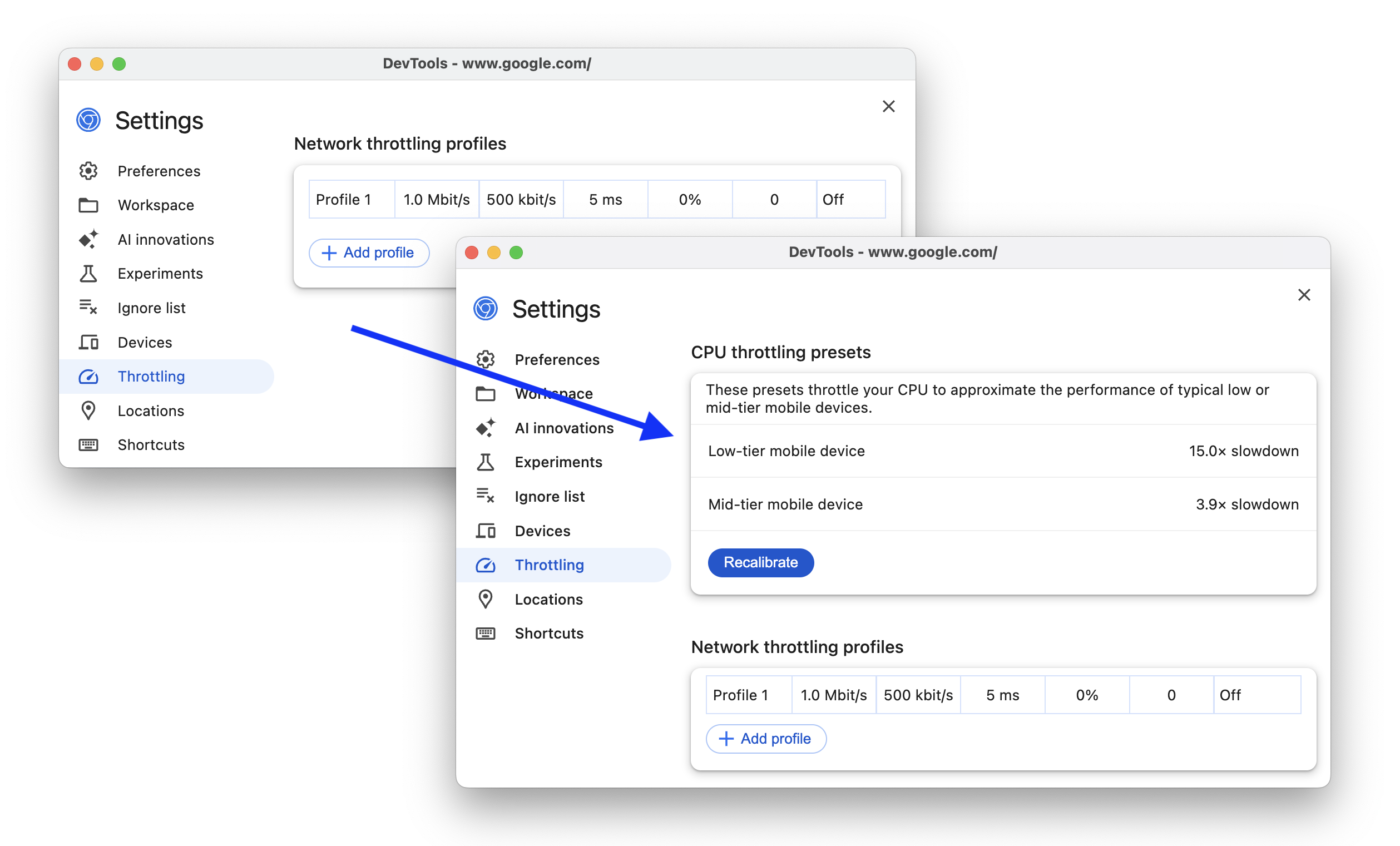Open Throttling in foreground DevTools
1400x846 pixels.
coord(548,564)
